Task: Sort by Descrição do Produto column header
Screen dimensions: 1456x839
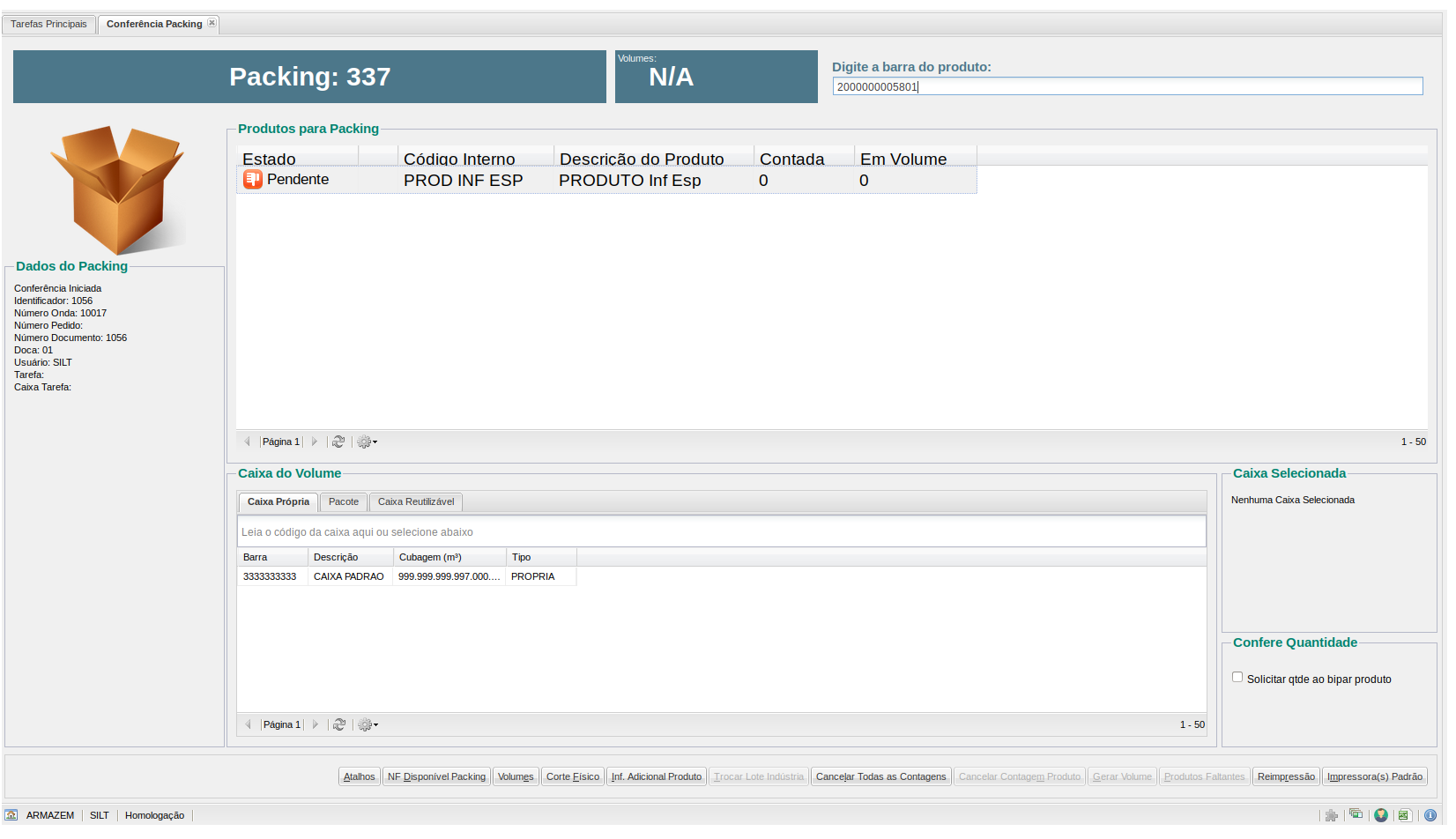Action: coord(654,157)
